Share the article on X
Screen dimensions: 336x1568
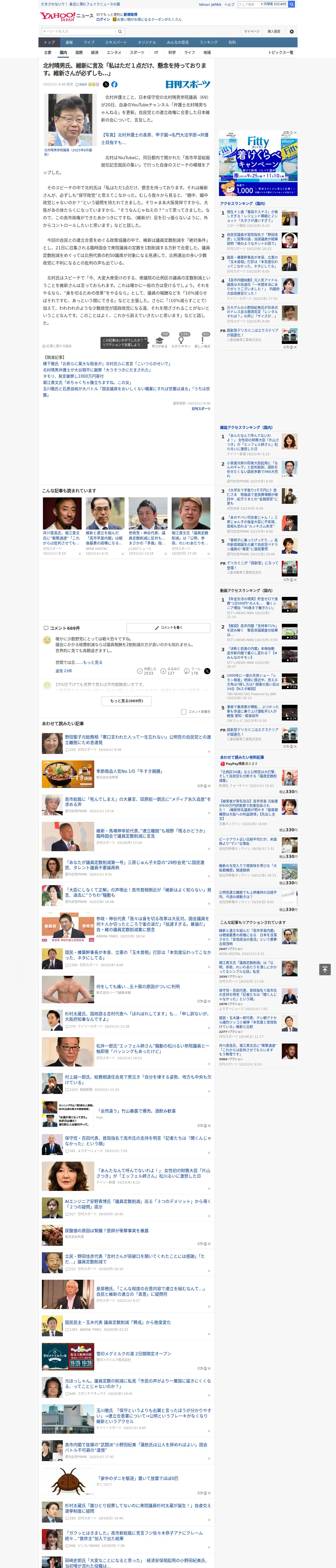pyautogui.click(x=106, y=85)
